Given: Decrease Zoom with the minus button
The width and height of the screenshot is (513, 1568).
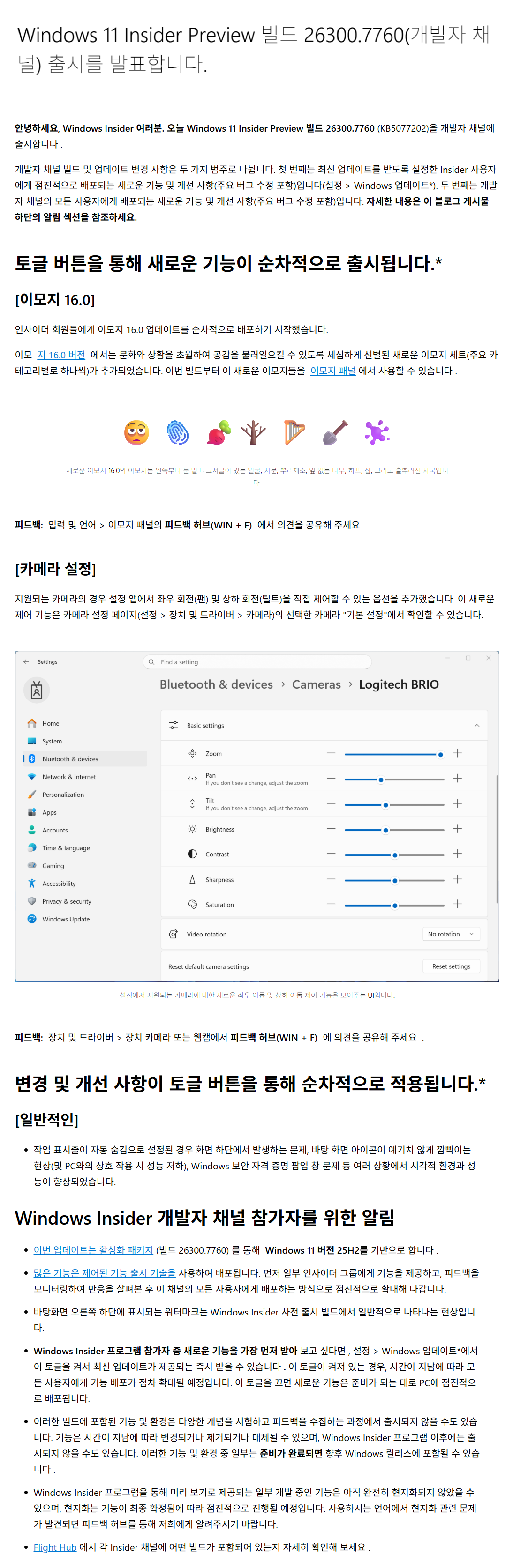Looking at the screenshot, I should click(331, 753).
